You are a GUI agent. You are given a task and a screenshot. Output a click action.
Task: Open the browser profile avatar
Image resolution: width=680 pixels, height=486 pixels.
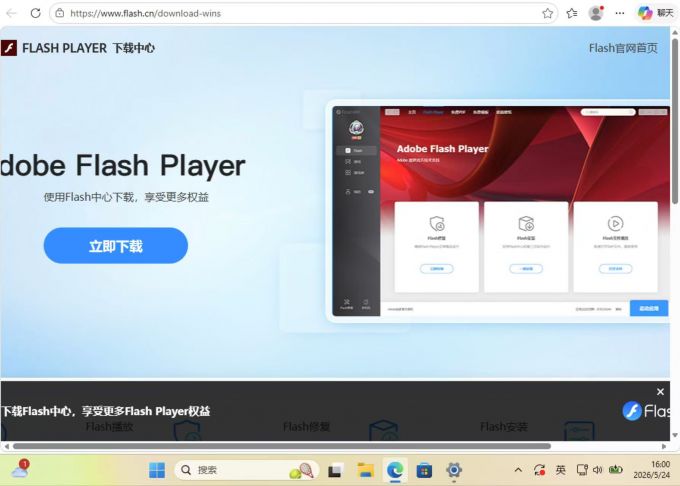point(596,13)
